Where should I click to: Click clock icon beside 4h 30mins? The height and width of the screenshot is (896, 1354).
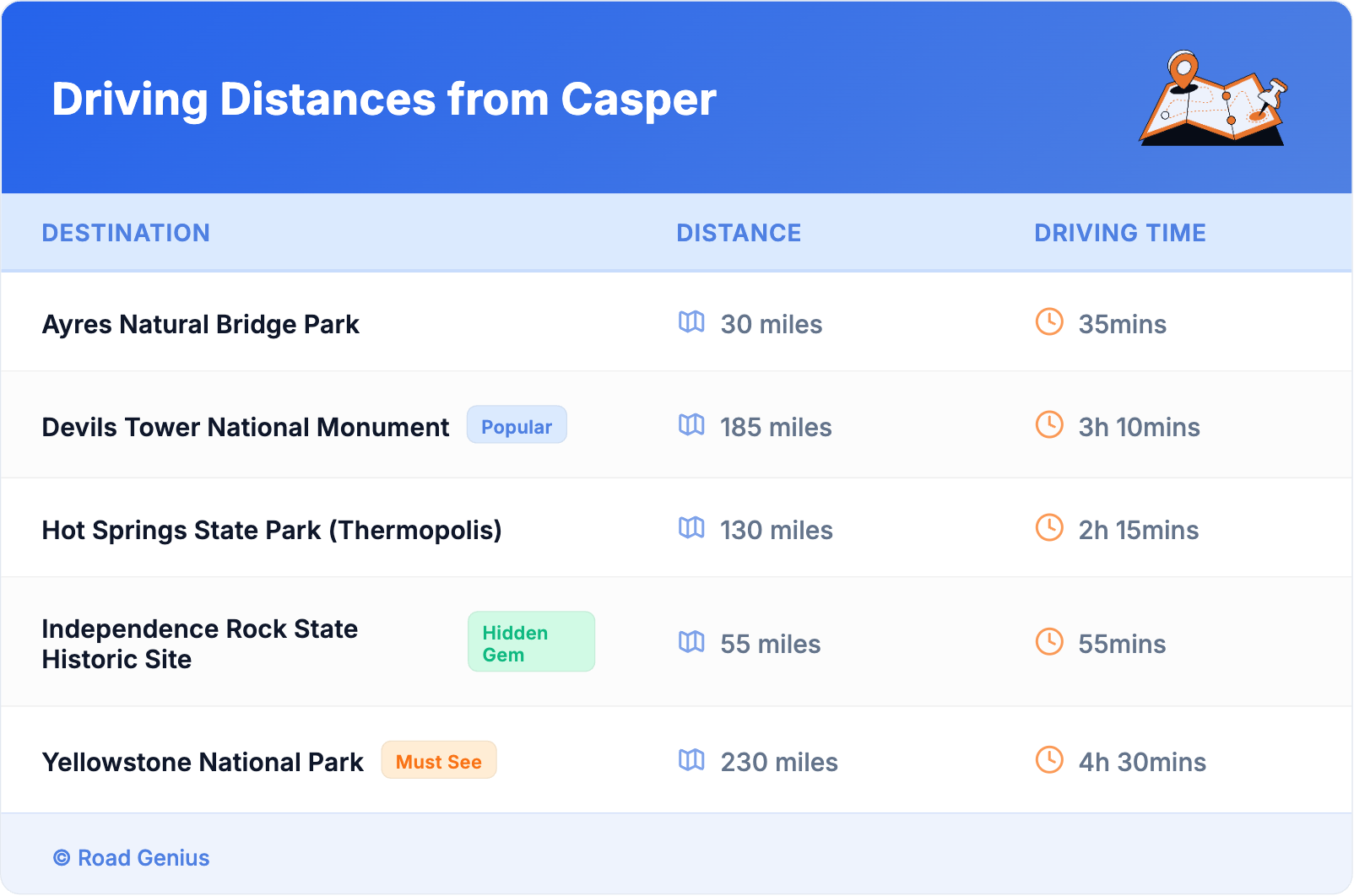[1049, 760]
